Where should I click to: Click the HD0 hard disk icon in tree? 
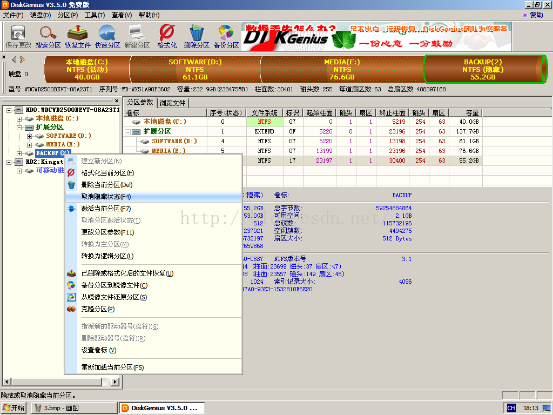tap(19, 110)
